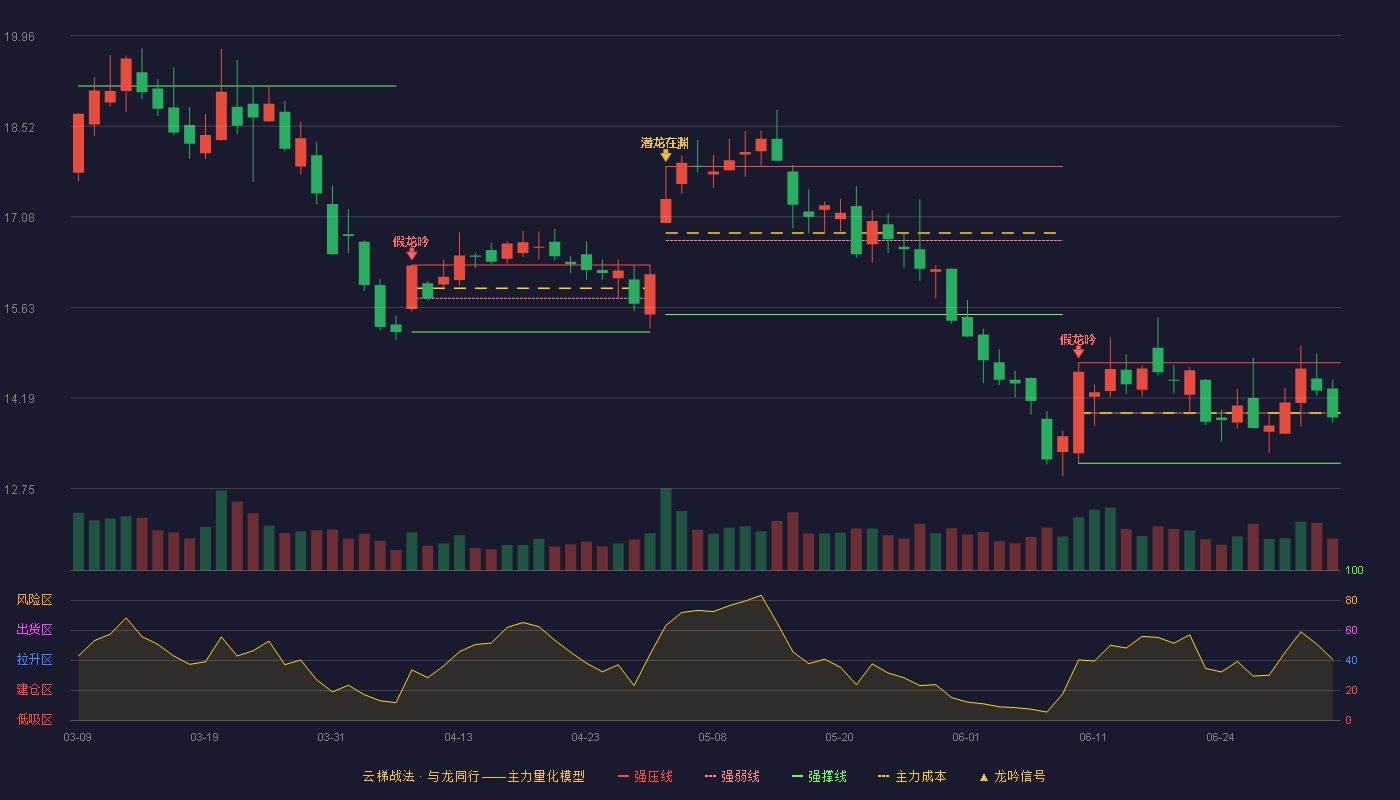Image resolution: width=1400 pixels, height=800 pixels.
Task: Toggle the 龙吟信号 legend entry
Action: click(x=1012, y=776)
